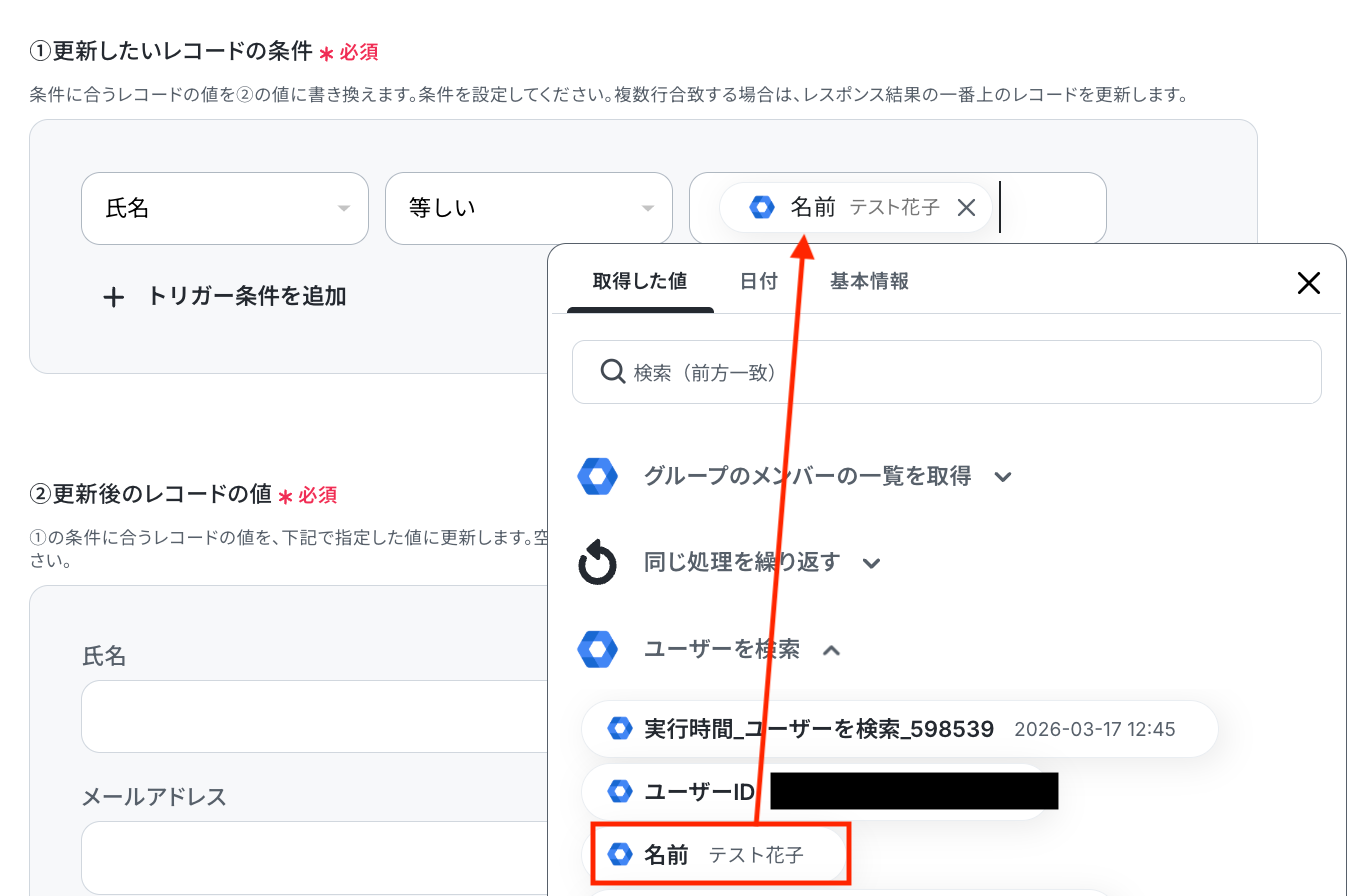
Task: Click the icon in the 名前 chip in the condition field
Action: tap(762, 207)
